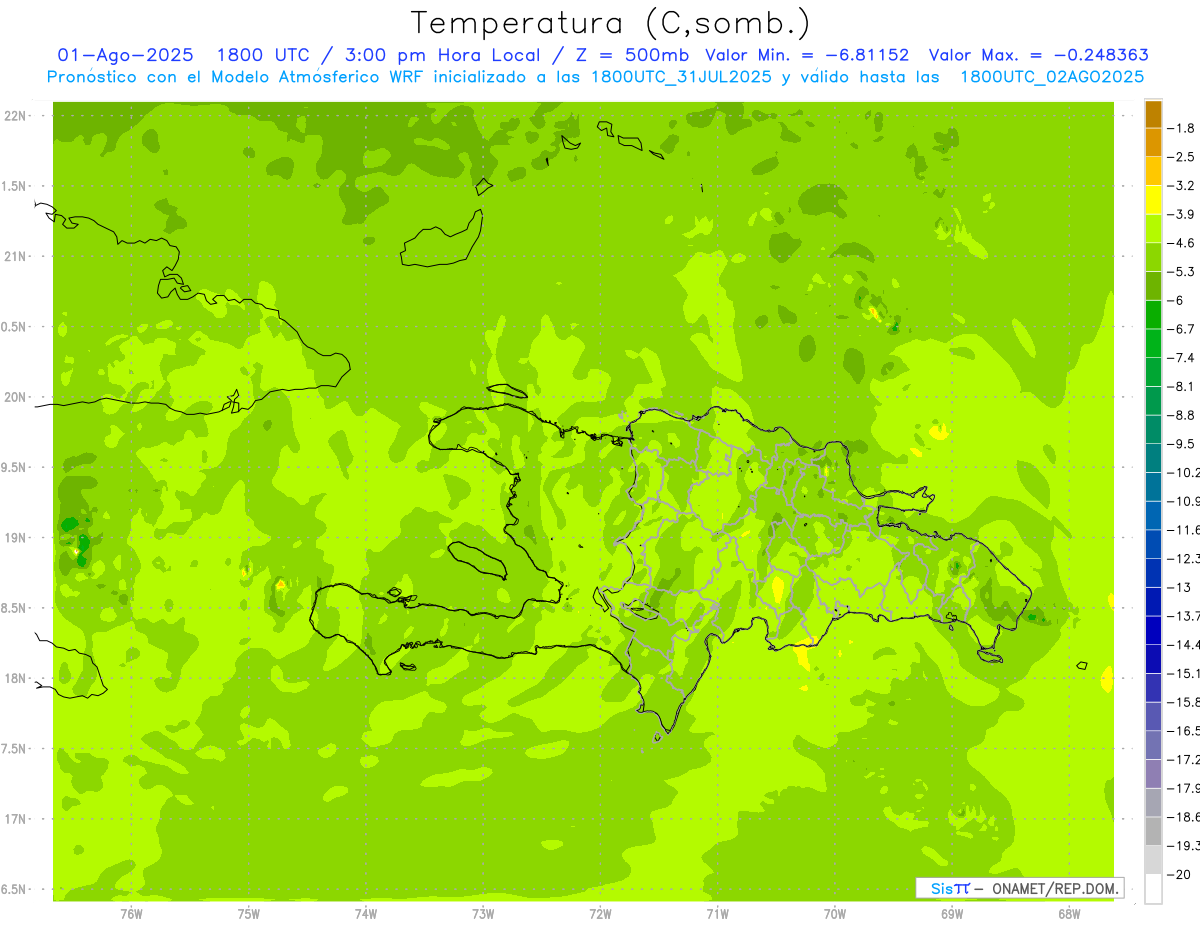Click the '-5.3' colorbar value
Image resolution: width=1200 pixels, height=927 pixels.
[x=1181, y=272]
